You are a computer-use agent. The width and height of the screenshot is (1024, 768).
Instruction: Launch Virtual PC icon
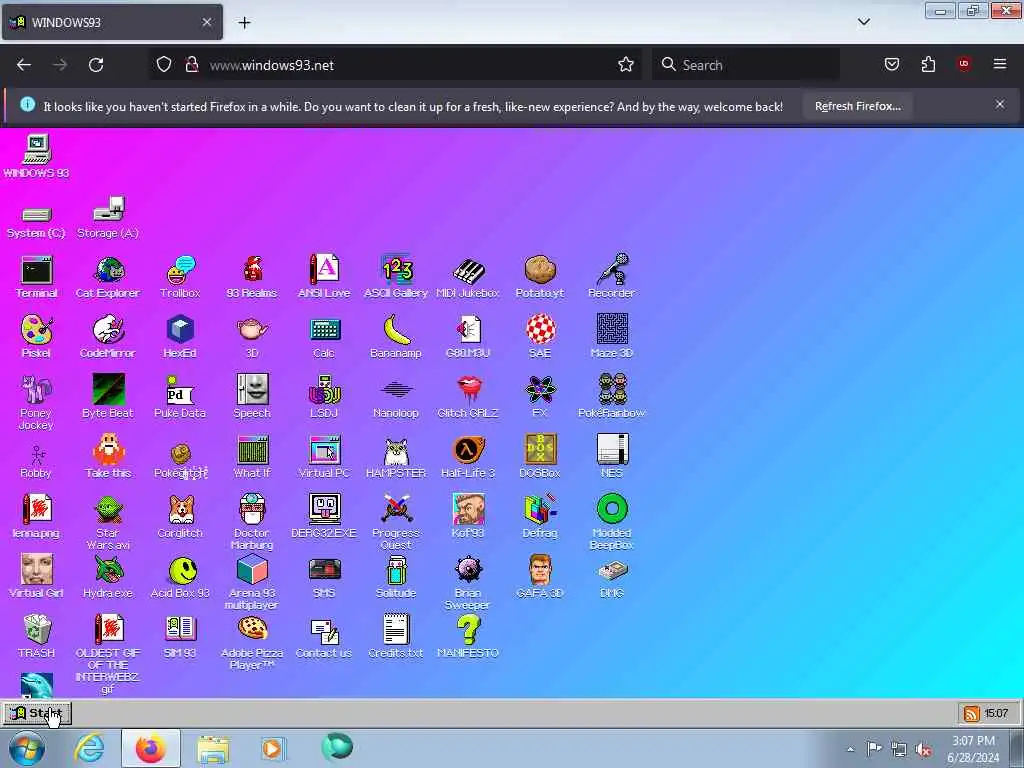pyautogui.click(x=324, y=456)
